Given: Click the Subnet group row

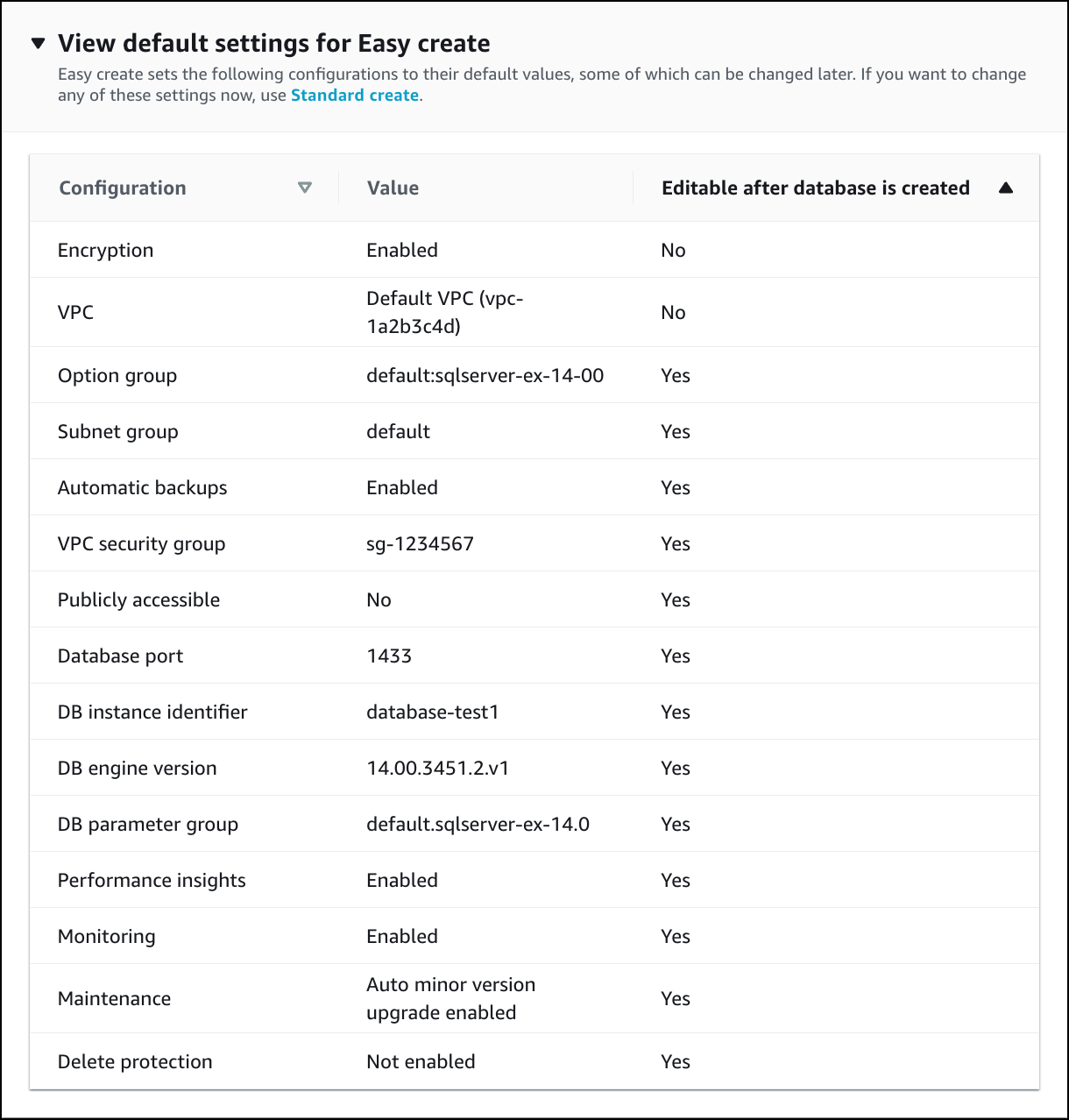Looking at the screenshot, I should click(x=117, y=431).
